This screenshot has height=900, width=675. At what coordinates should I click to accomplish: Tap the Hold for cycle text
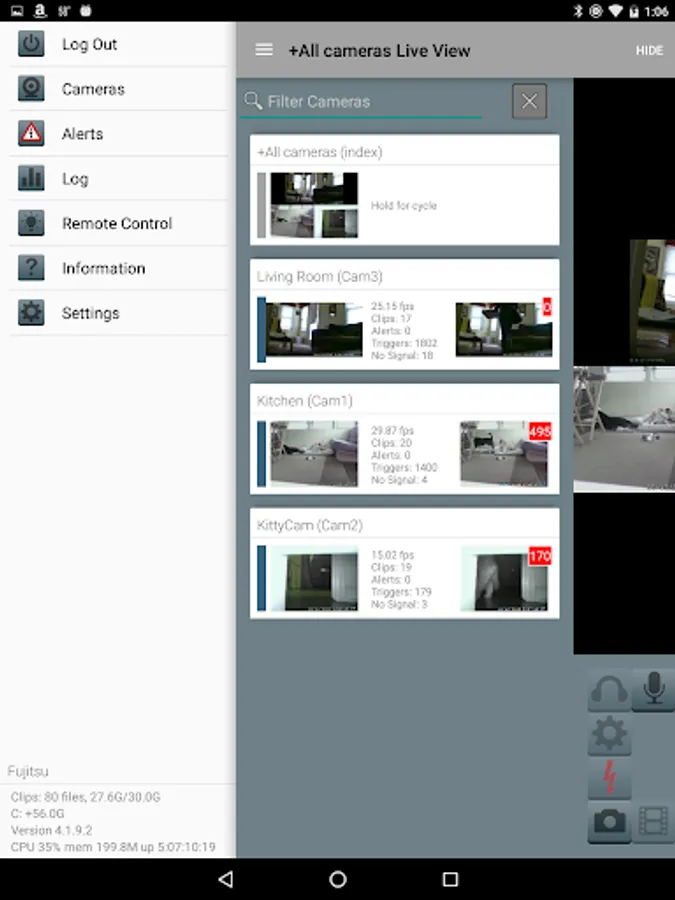(404, 205)
